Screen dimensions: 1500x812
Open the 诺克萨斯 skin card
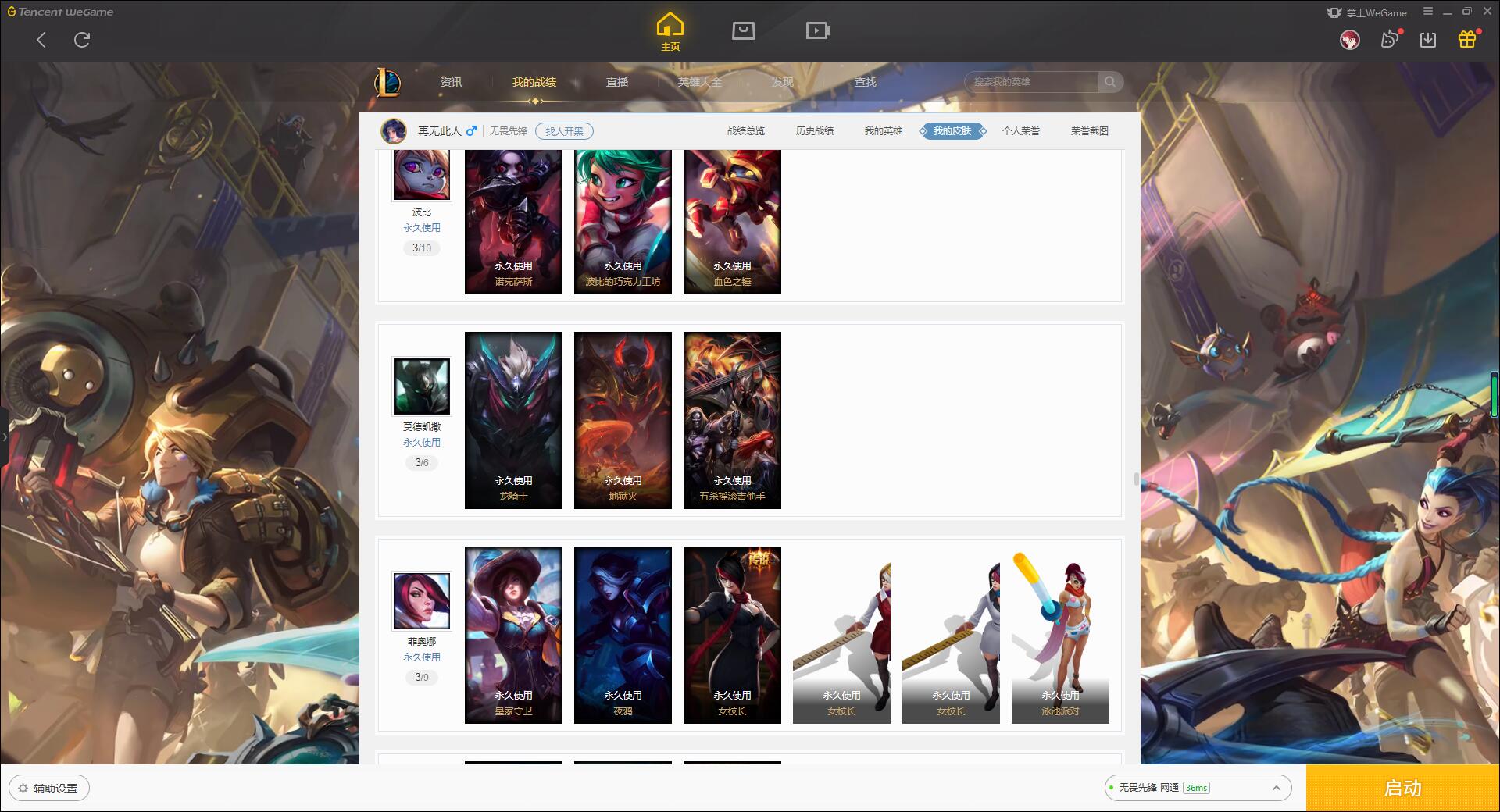tap(513, 222)
